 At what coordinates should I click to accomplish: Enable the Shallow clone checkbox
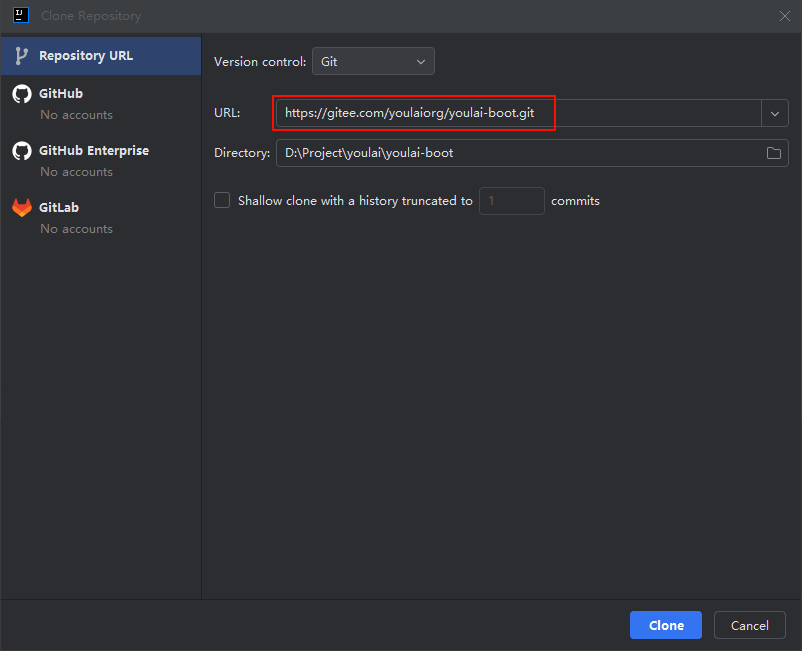pos(222,200)
